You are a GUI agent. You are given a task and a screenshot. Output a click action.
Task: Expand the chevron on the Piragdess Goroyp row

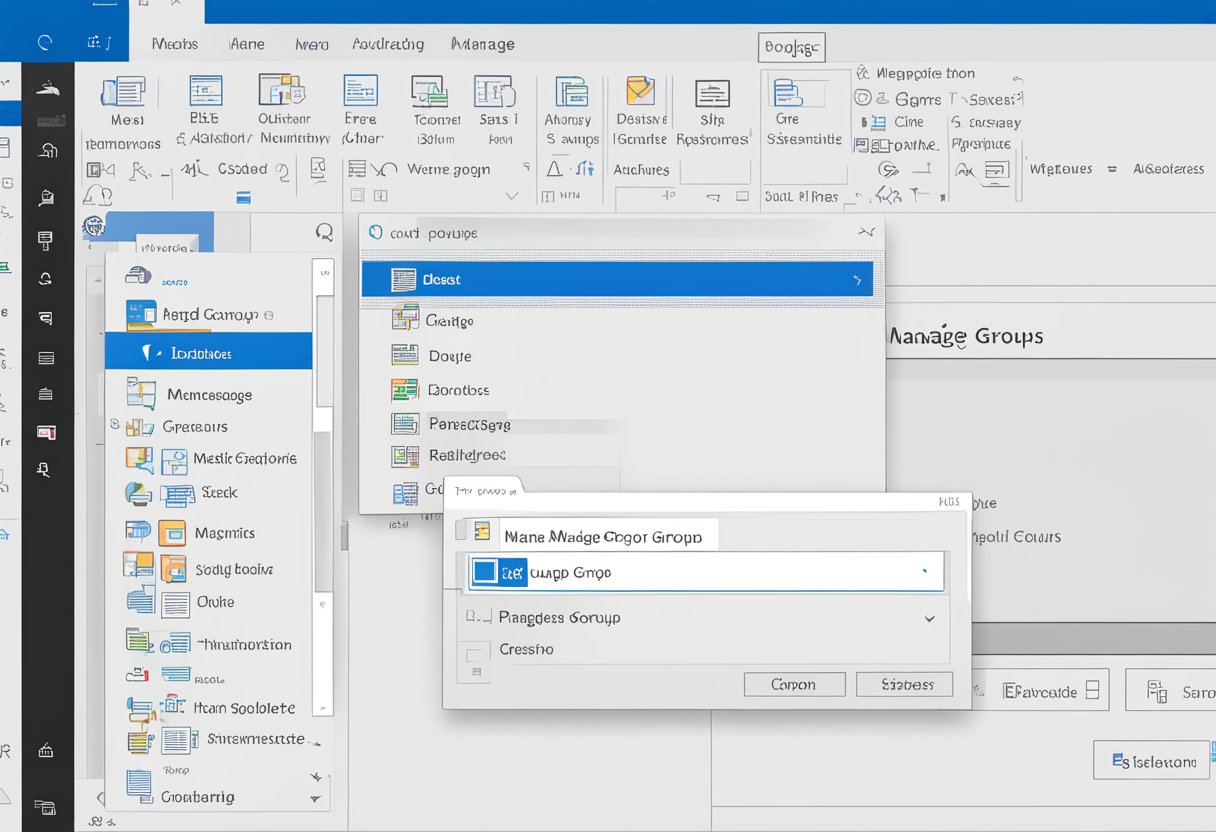point(929,619)
